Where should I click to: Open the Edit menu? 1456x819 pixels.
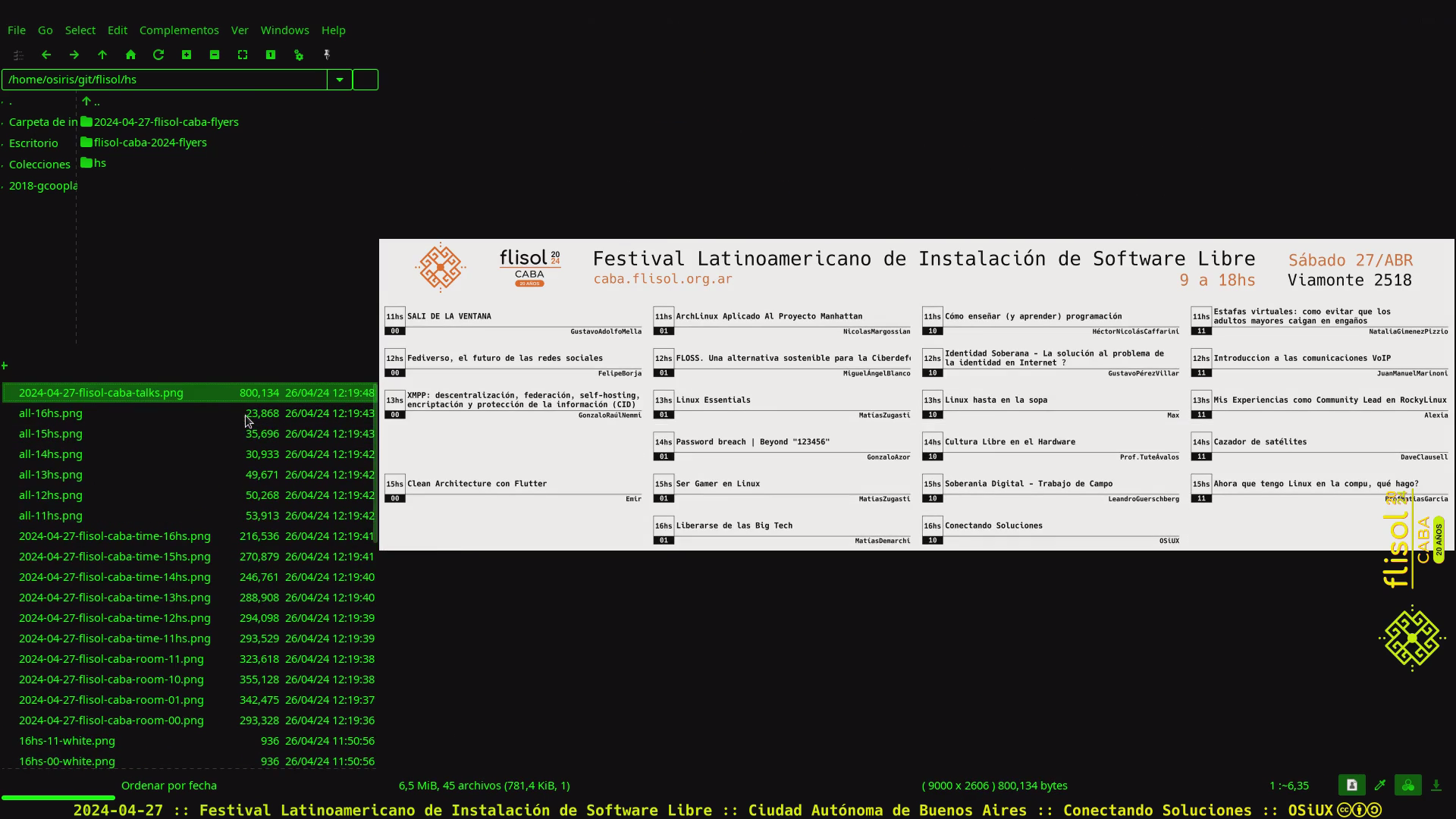point(118,30)
